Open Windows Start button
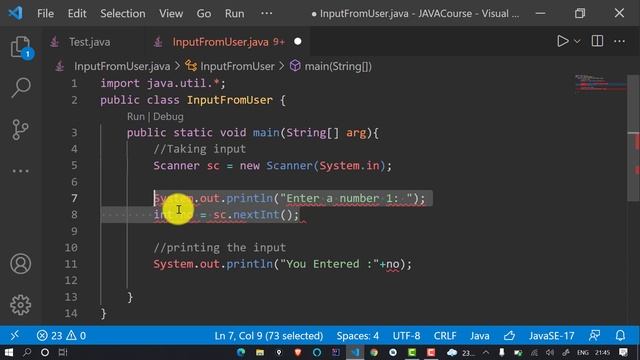Screen dimensions: 640x360 click(9, 352)
